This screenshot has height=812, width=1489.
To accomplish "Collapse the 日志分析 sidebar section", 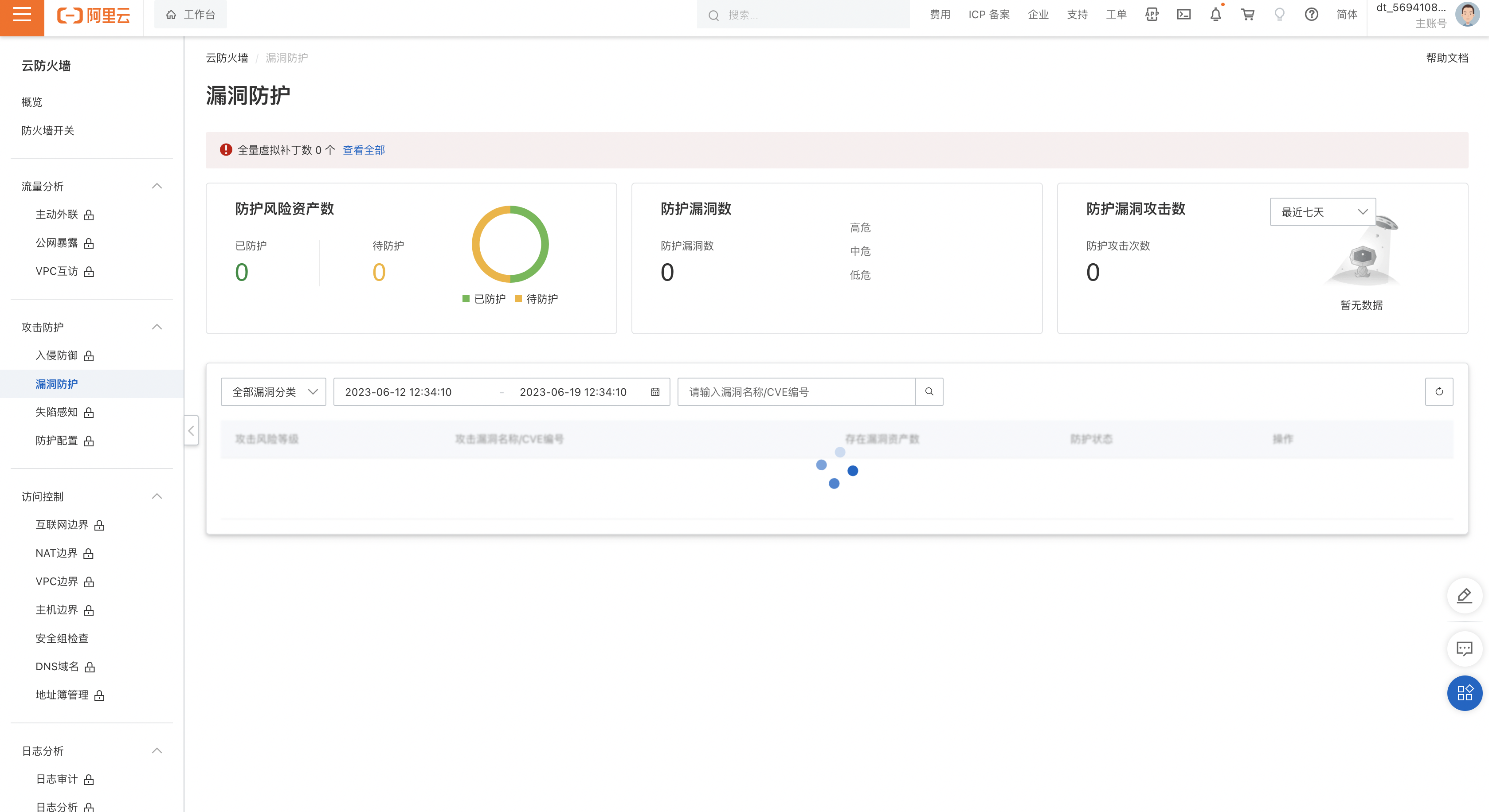I will click(157, 751).
